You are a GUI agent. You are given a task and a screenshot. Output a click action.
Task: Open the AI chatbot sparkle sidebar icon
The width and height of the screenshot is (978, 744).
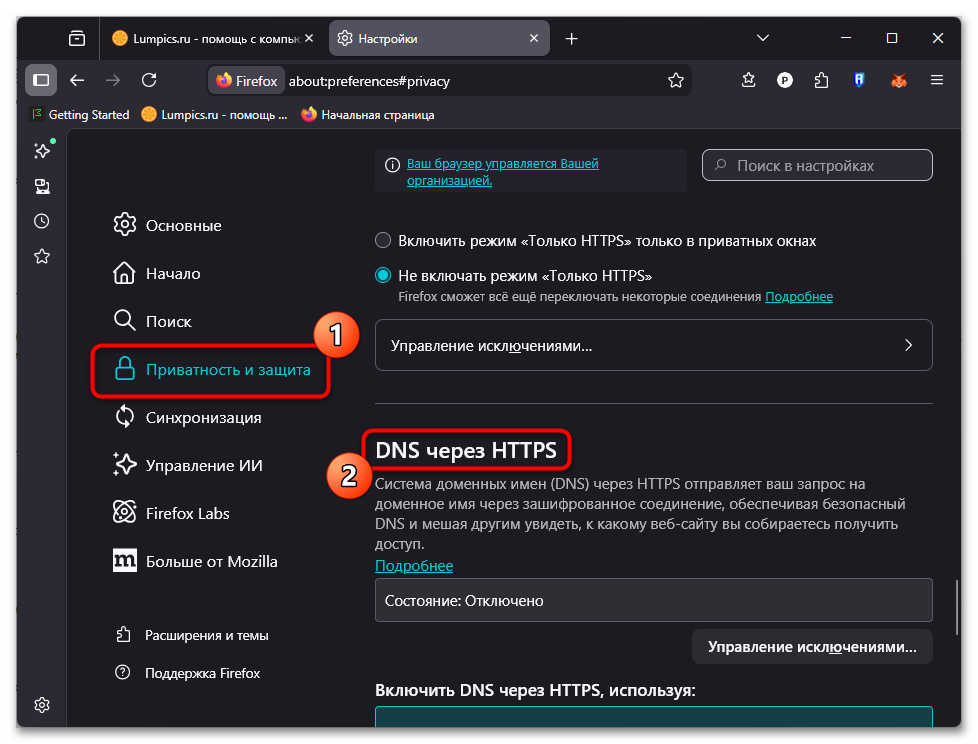click(42, 150)
